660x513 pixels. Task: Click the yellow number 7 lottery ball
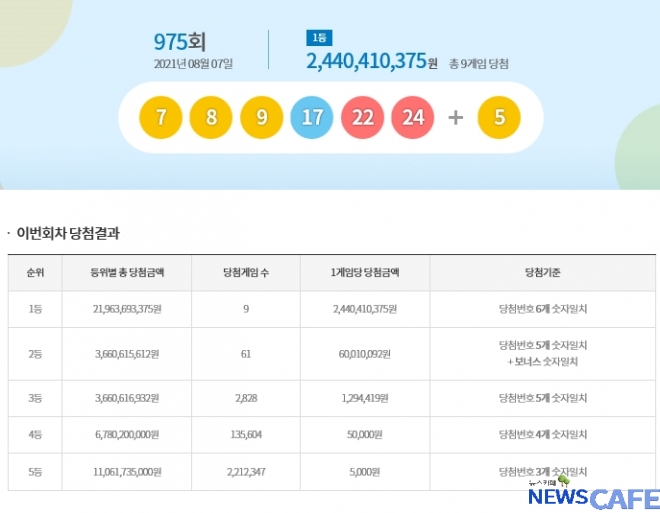coord(160,117)
